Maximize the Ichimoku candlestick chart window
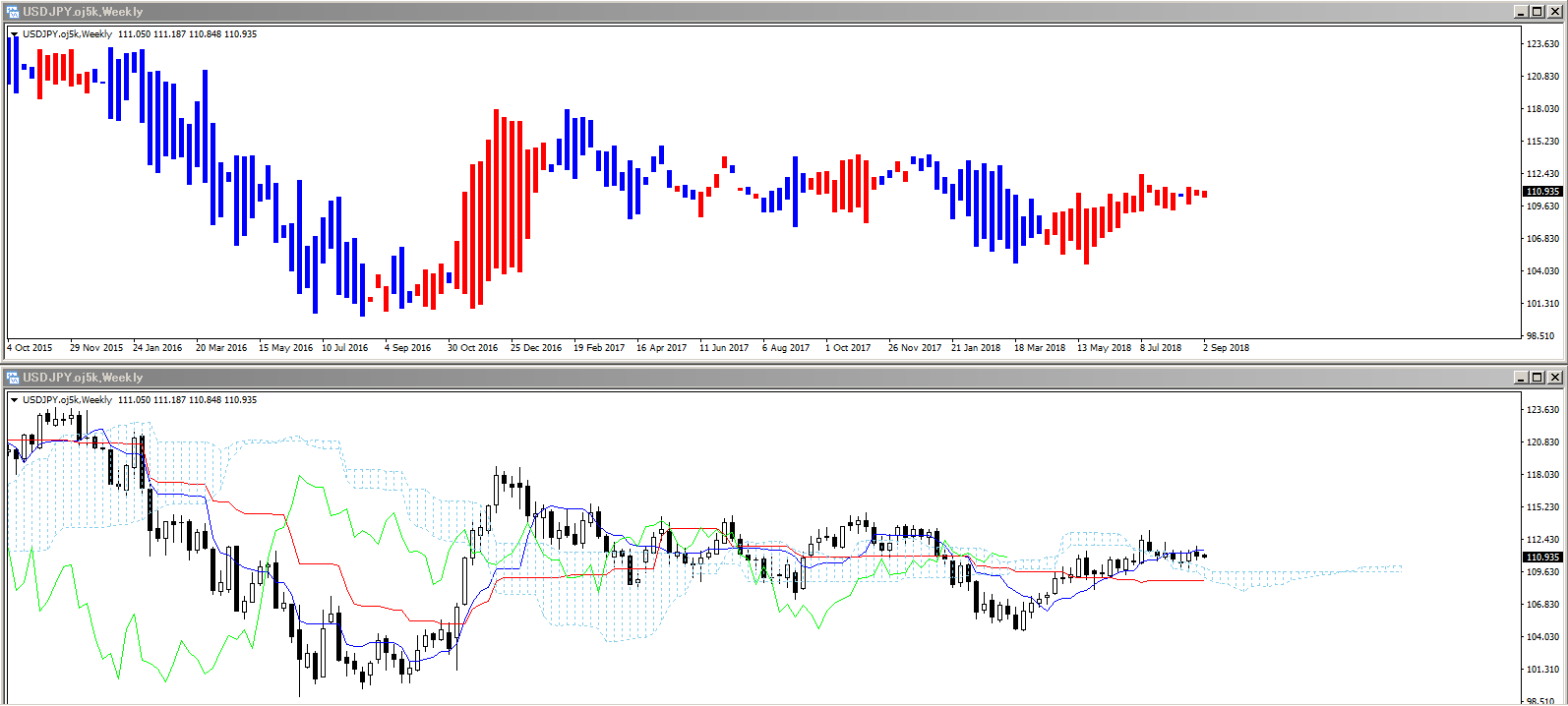 1538,378
